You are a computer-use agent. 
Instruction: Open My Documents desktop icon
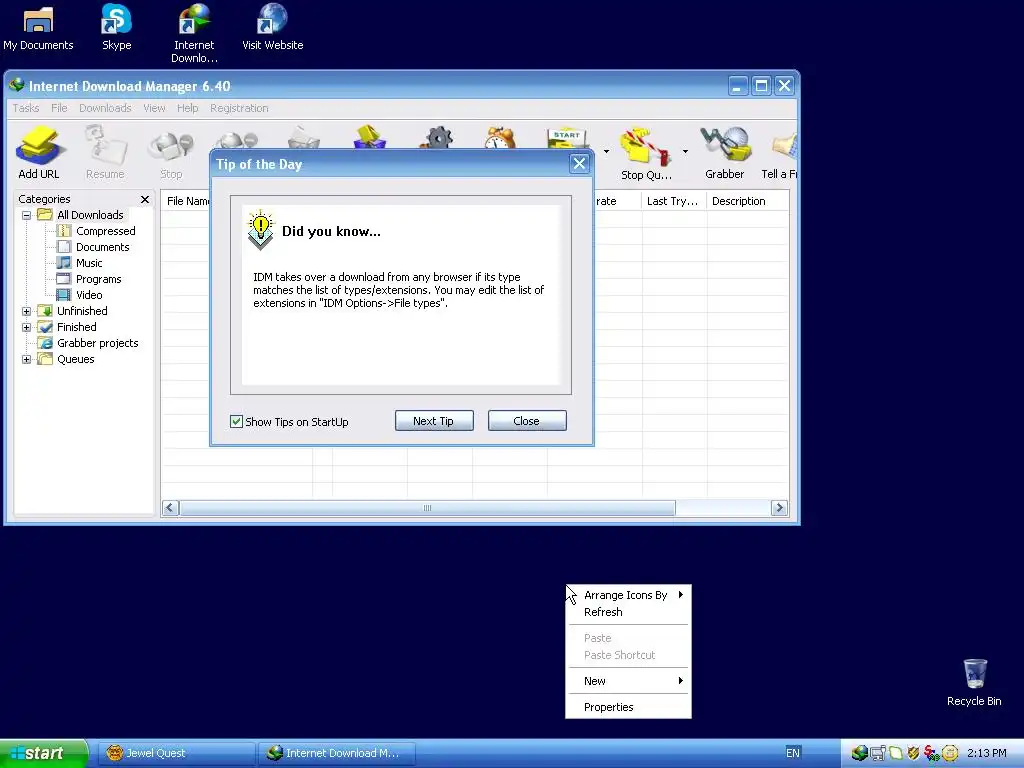(39, 27)
